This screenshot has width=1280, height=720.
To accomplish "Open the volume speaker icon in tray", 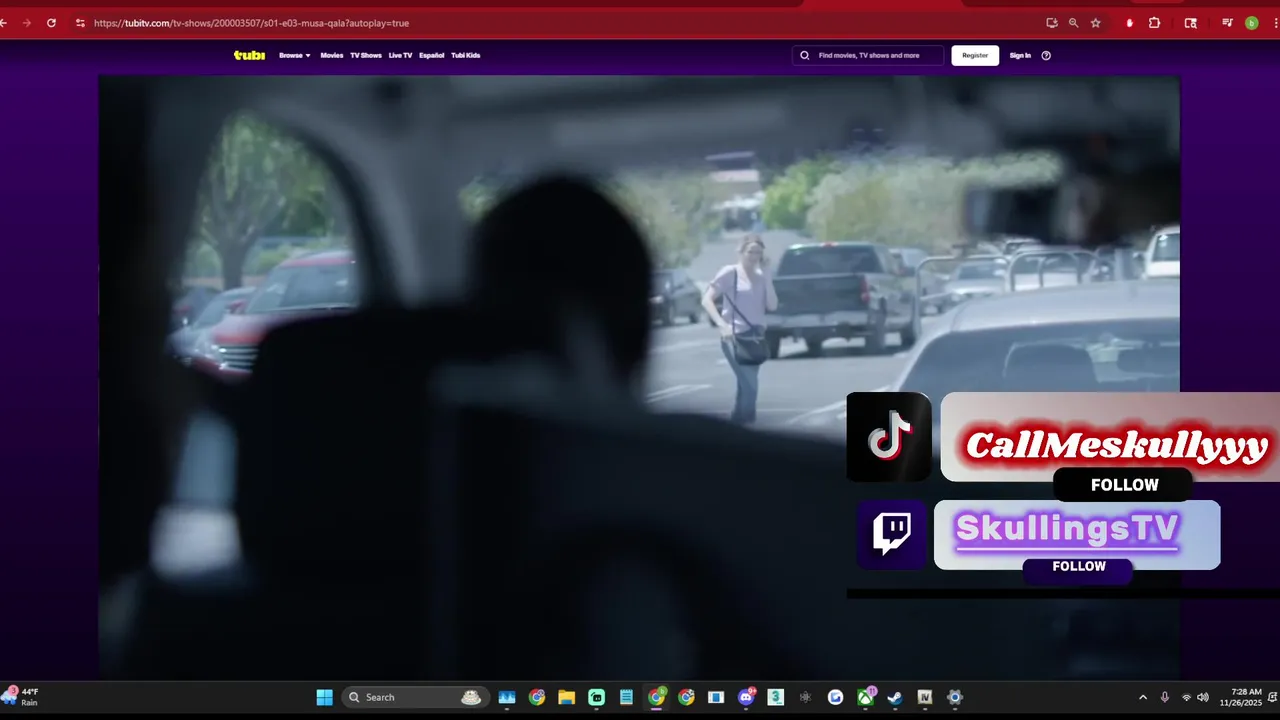I will tap(1202, 697).
